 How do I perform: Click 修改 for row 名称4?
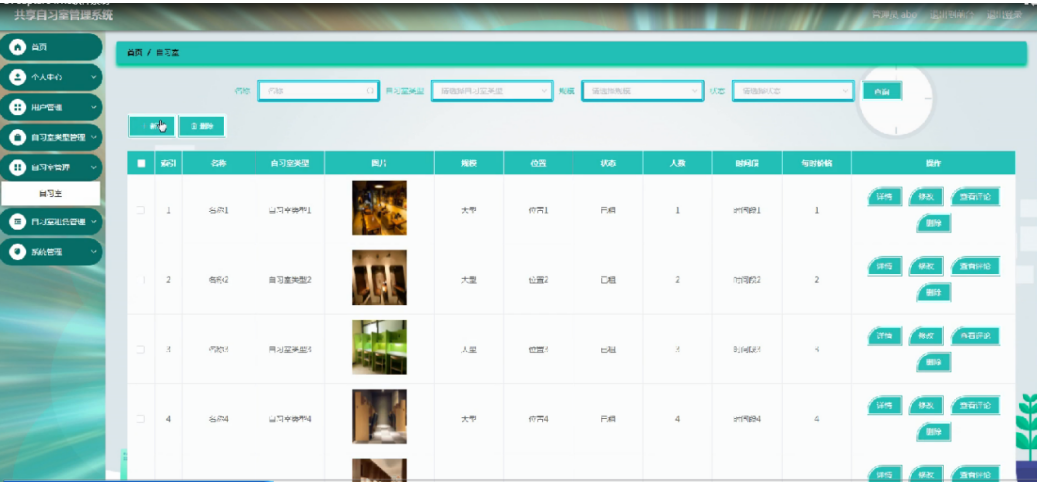pyautogui.click(x=925, y=405)
